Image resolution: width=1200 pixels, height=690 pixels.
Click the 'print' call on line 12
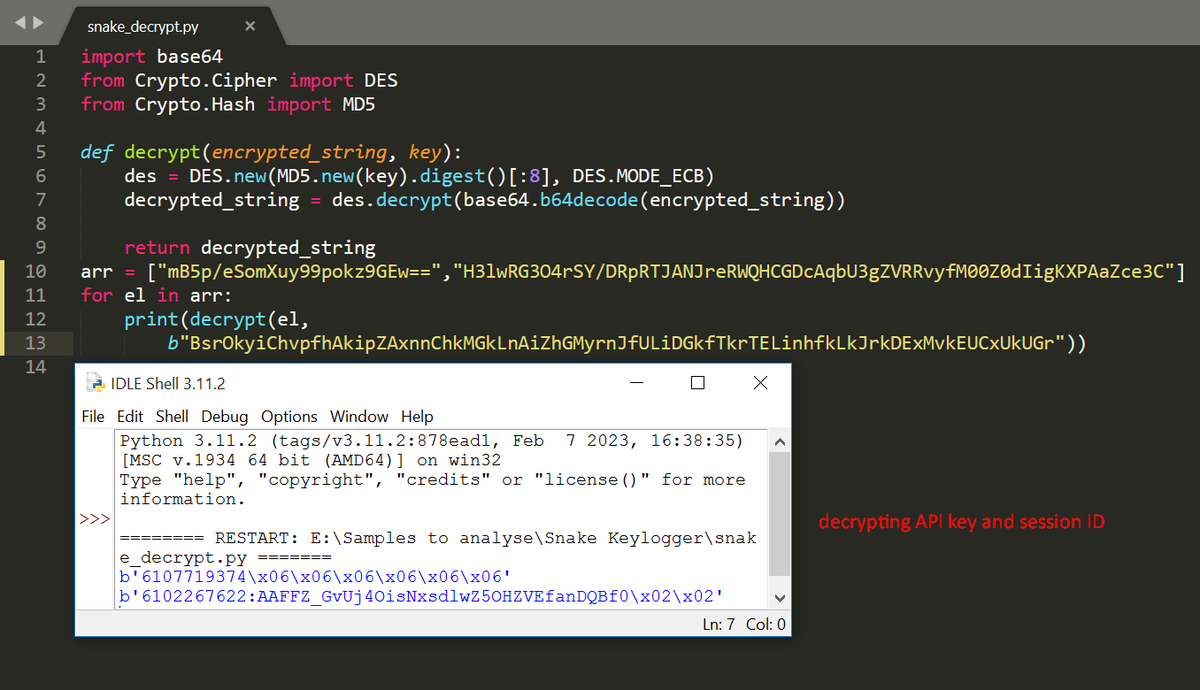(x=151, y=320)
